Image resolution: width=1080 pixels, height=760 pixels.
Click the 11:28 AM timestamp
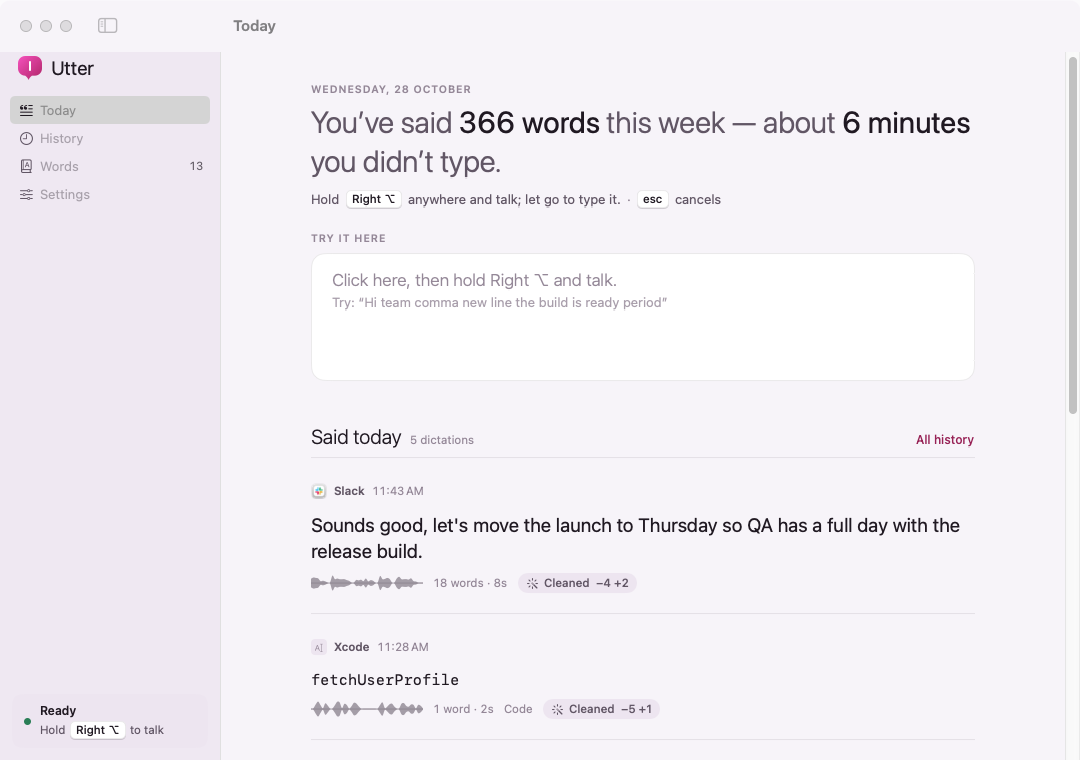(403, 647)
